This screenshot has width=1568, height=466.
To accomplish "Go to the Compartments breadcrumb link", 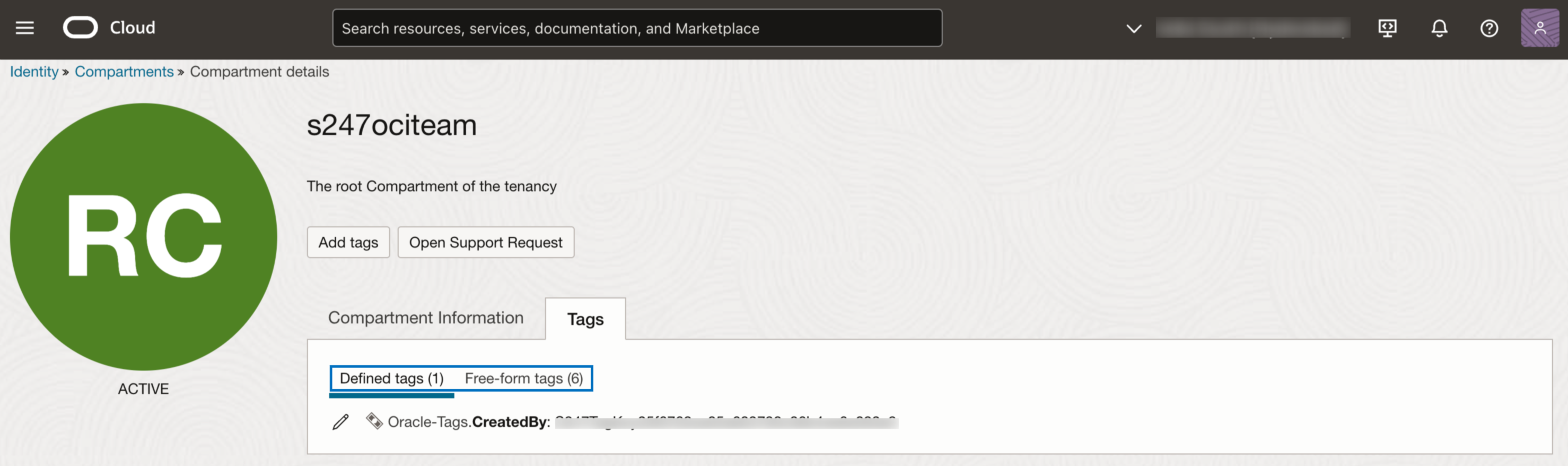I will pos(124,72).
